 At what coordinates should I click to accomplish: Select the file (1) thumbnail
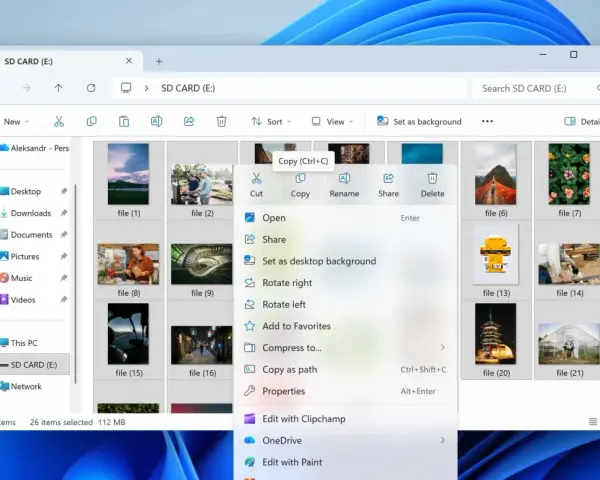pyautogui.click(x=128, y=174)
